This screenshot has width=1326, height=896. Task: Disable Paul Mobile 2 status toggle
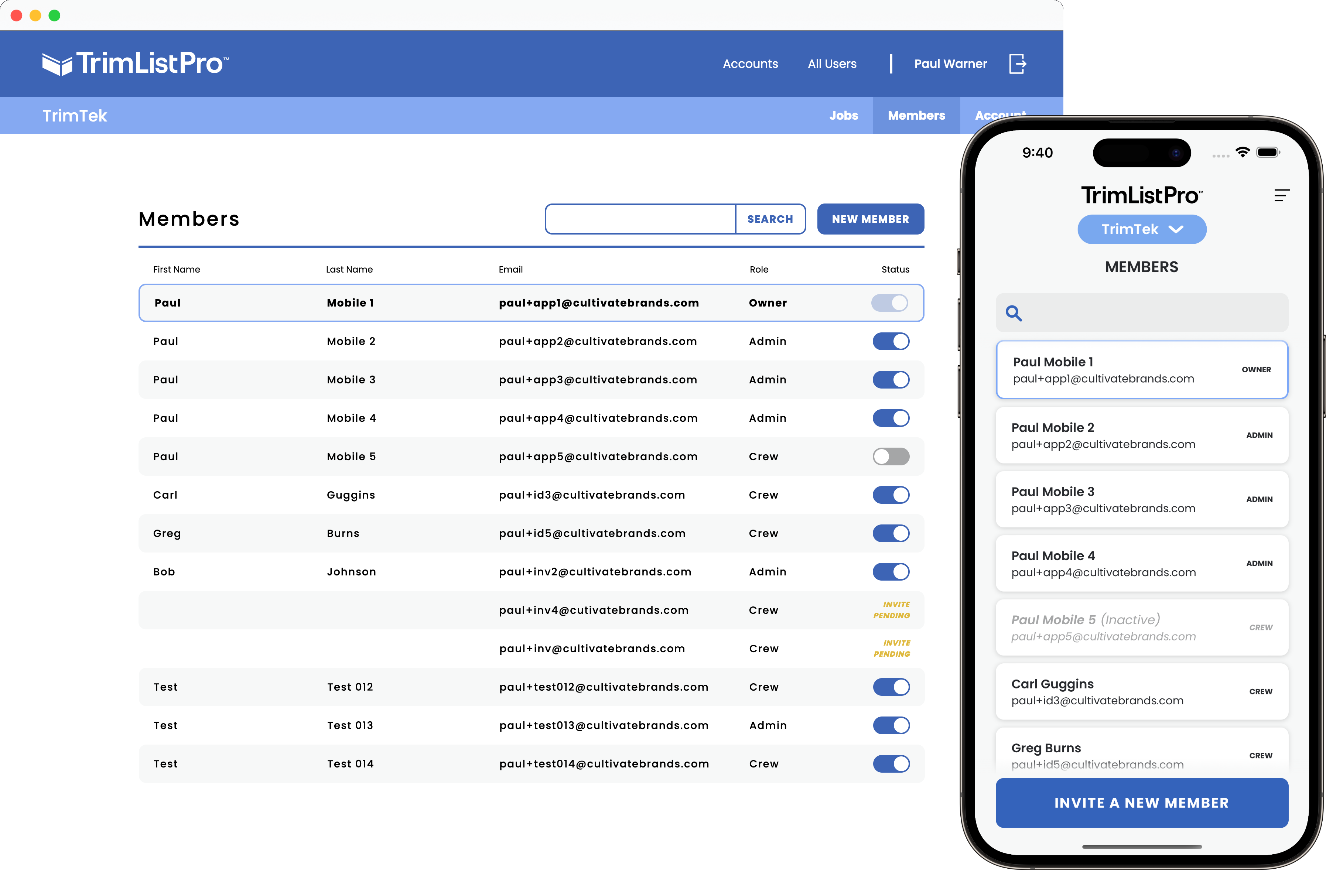[x=891, y=341]
